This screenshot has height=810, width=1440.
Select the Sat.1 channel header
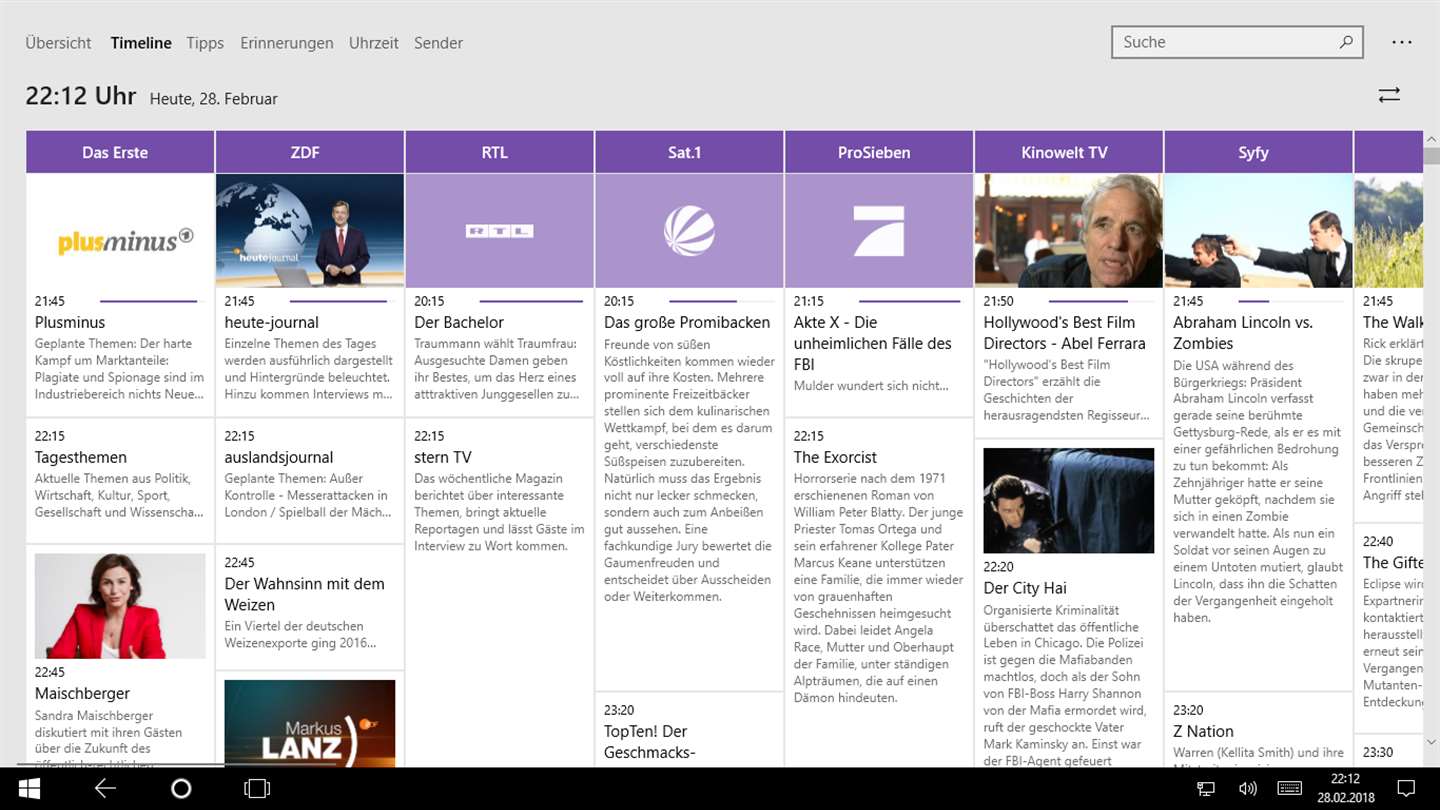click(689, 152)
